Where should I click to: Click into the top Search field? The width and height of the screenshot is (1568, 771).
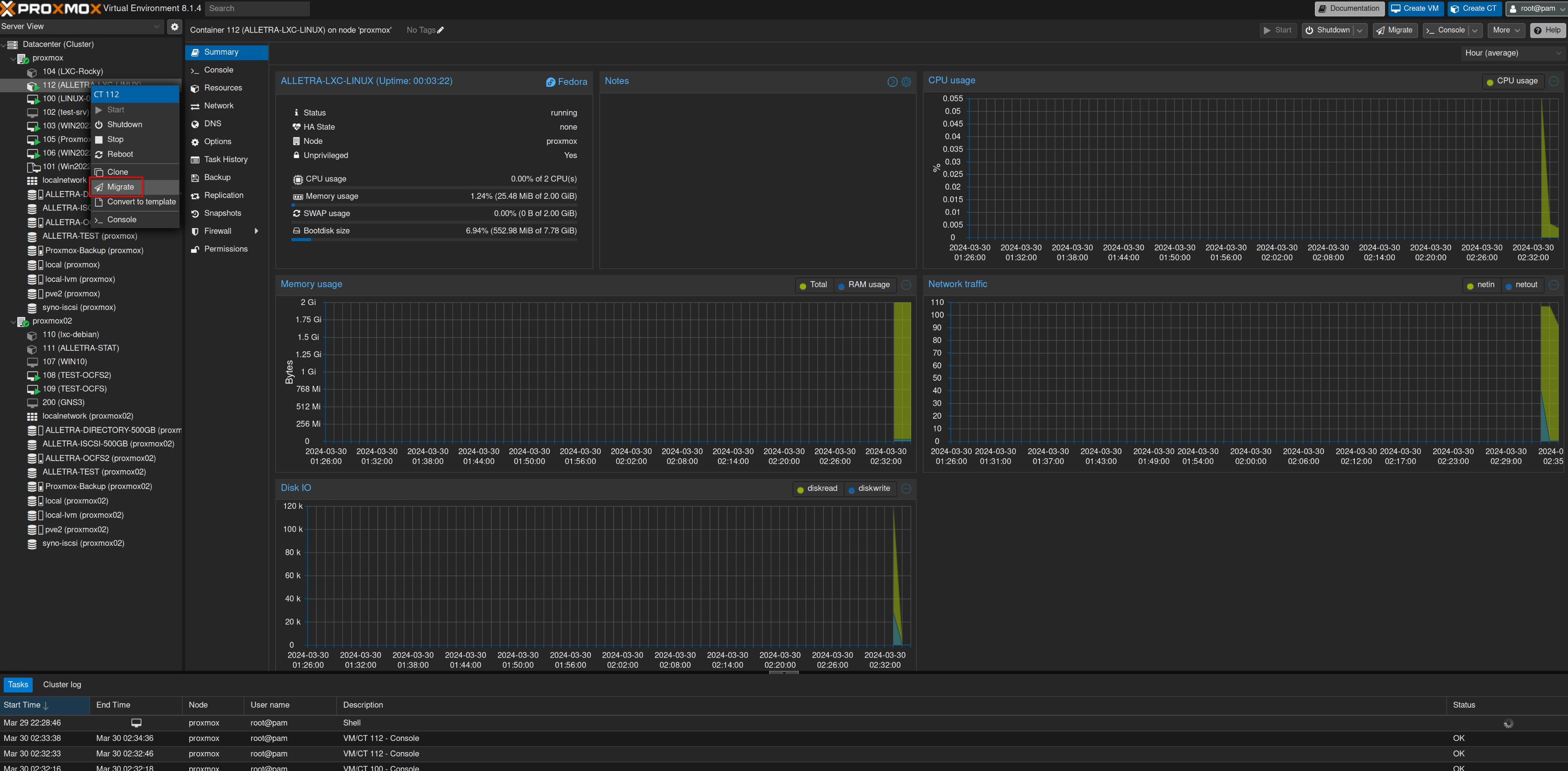coord(257,9)
